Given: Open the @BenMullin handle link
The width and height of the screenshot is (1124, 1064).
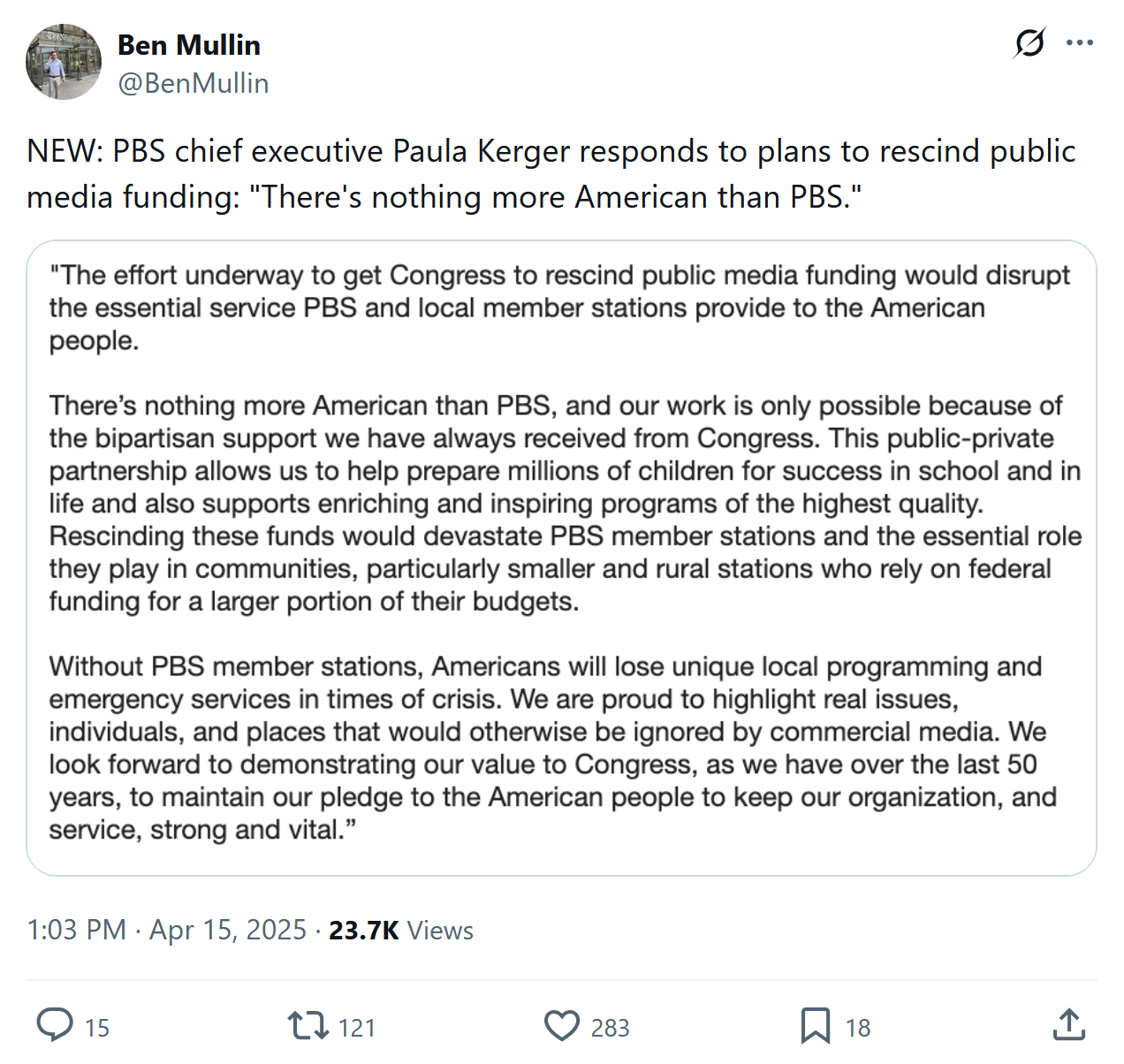Looking at the screenshot, I should (194, 83).
